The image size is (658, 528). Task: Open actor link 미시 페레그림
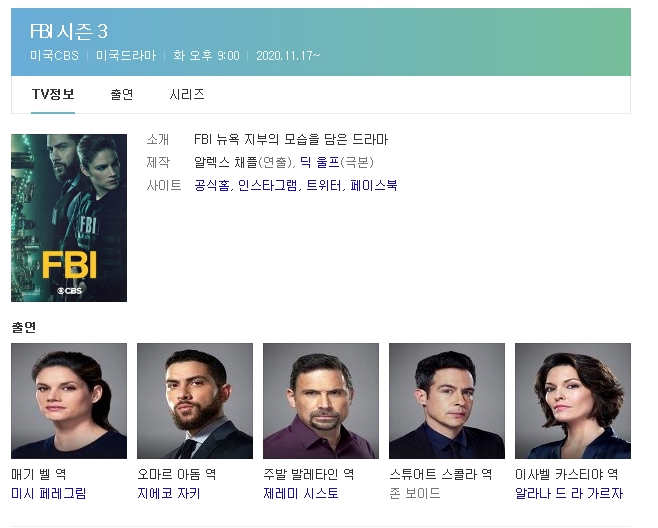coord(49,493)
